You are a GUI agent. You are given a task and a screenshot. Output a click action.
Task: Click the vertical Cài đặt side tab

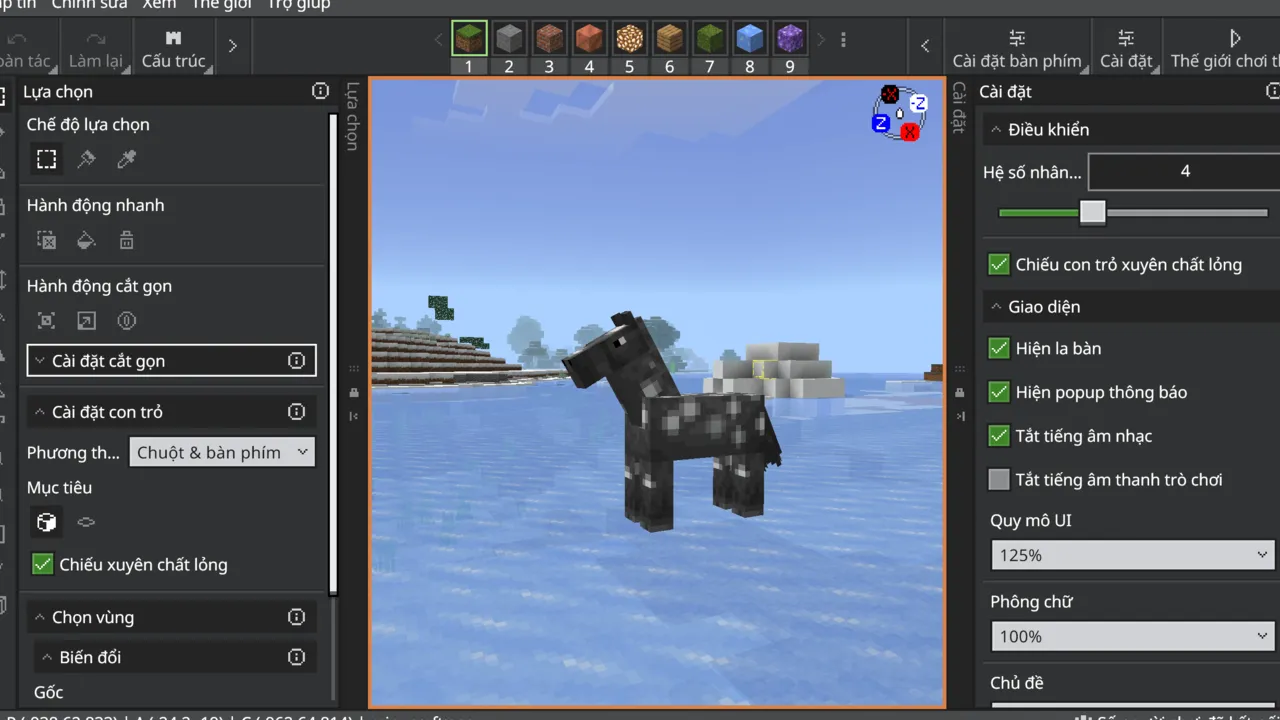(958, 108)
